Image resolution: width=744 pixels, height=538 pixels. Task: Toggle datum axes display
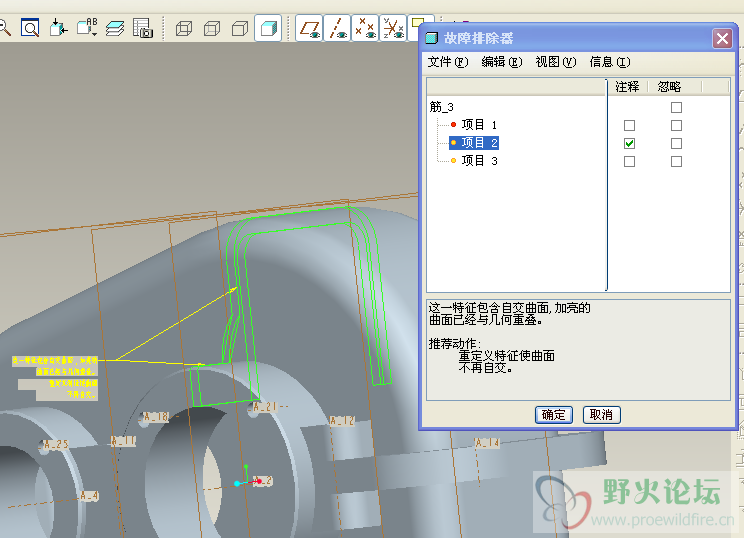coord(337,28)
